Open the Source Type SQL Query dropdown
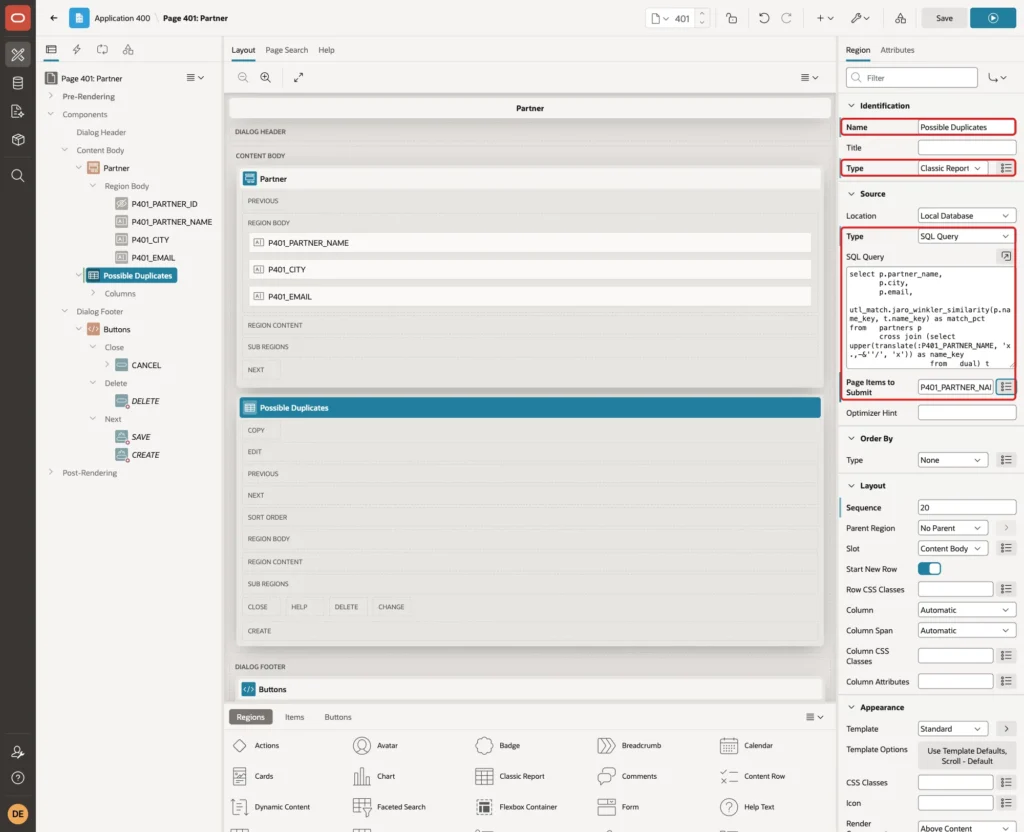This screenshot has width=1024, height=832. coord(966,236)
